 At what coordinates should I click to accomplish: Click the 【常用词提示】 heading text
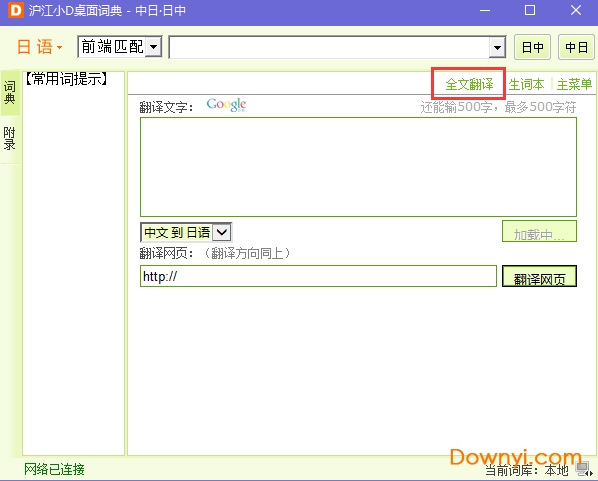point(66,79)
